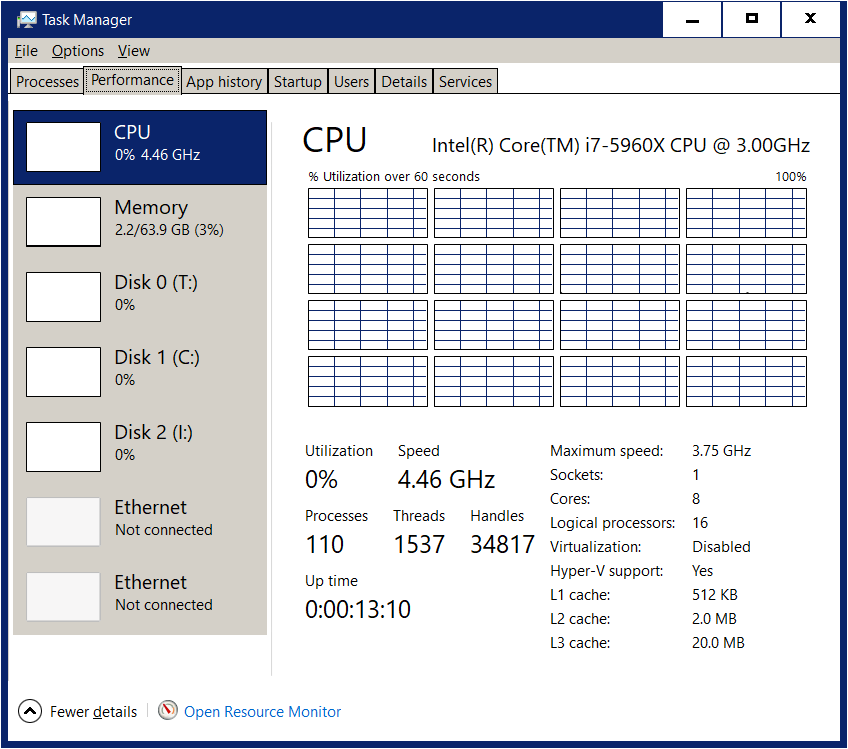848x749 pixels.
Task: Open the View menu
Action: pos(133,51)
